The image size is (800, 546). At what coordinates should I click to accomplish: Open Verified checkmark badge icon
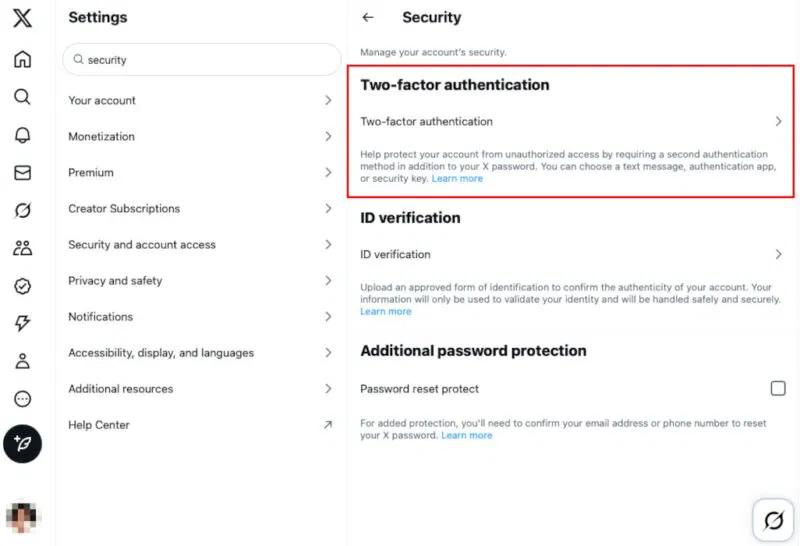(x=22, y=286)
